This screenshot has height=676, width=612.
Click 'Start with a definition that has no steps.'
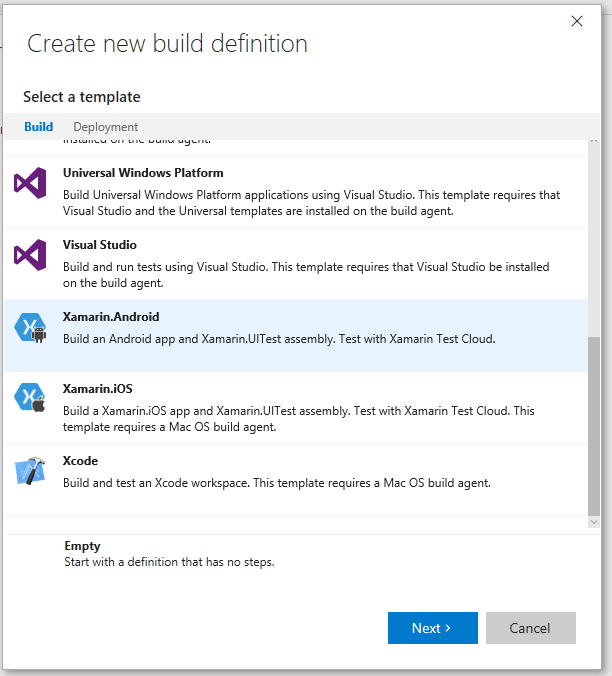point(169,562)
